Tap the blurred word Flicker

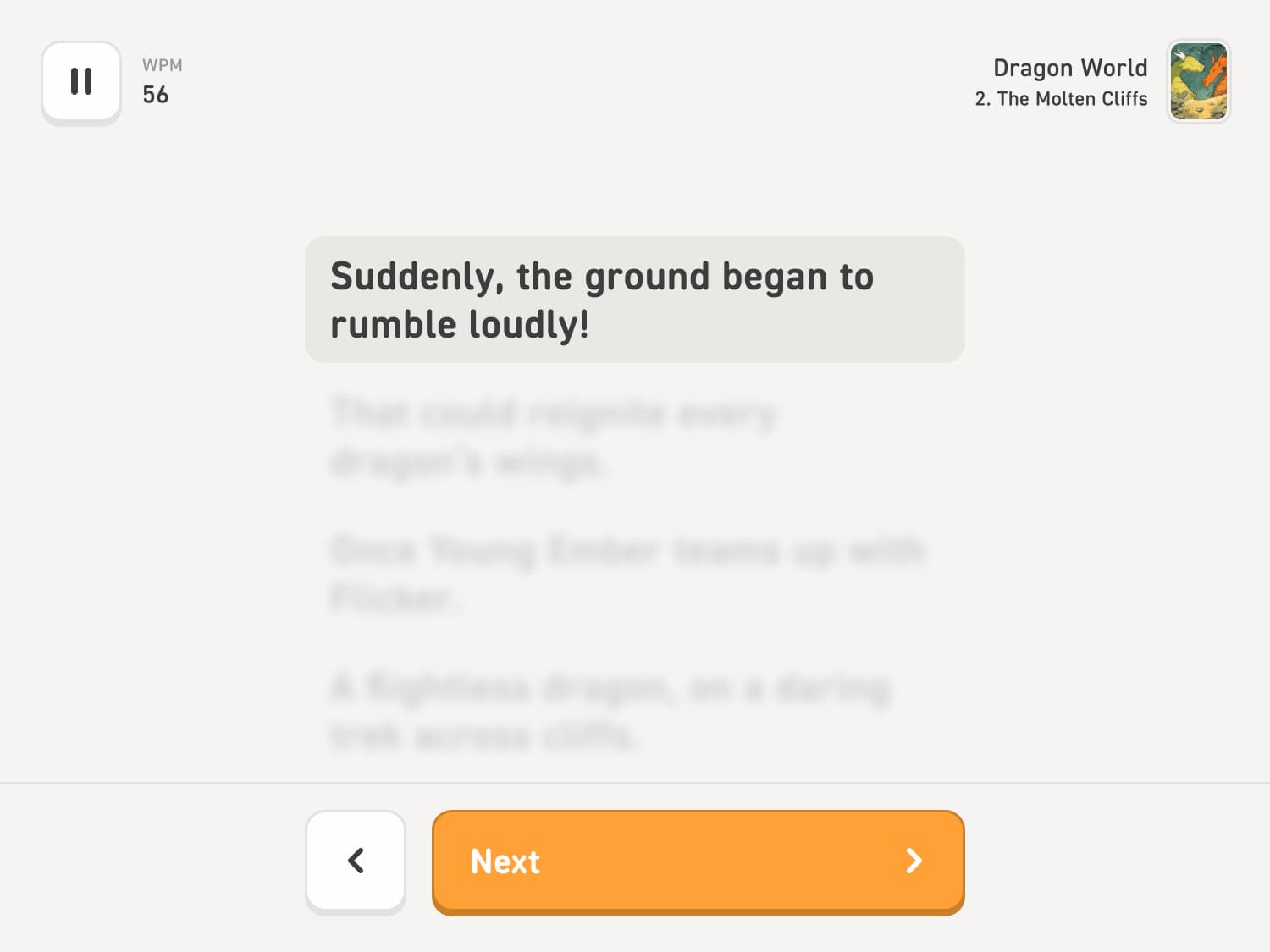(x=394, y=598)
